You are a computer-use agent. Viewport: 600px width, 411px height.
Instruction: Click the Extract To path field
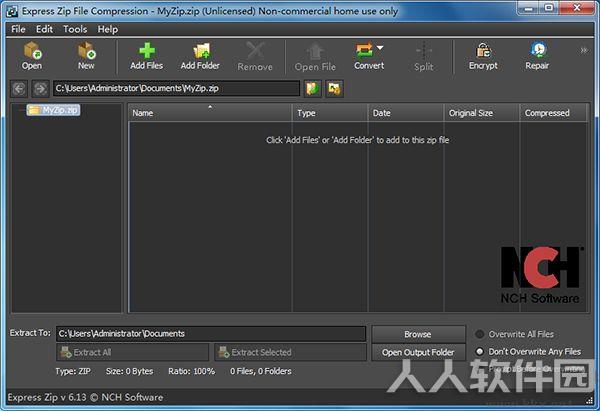click(x=211, y=334)
